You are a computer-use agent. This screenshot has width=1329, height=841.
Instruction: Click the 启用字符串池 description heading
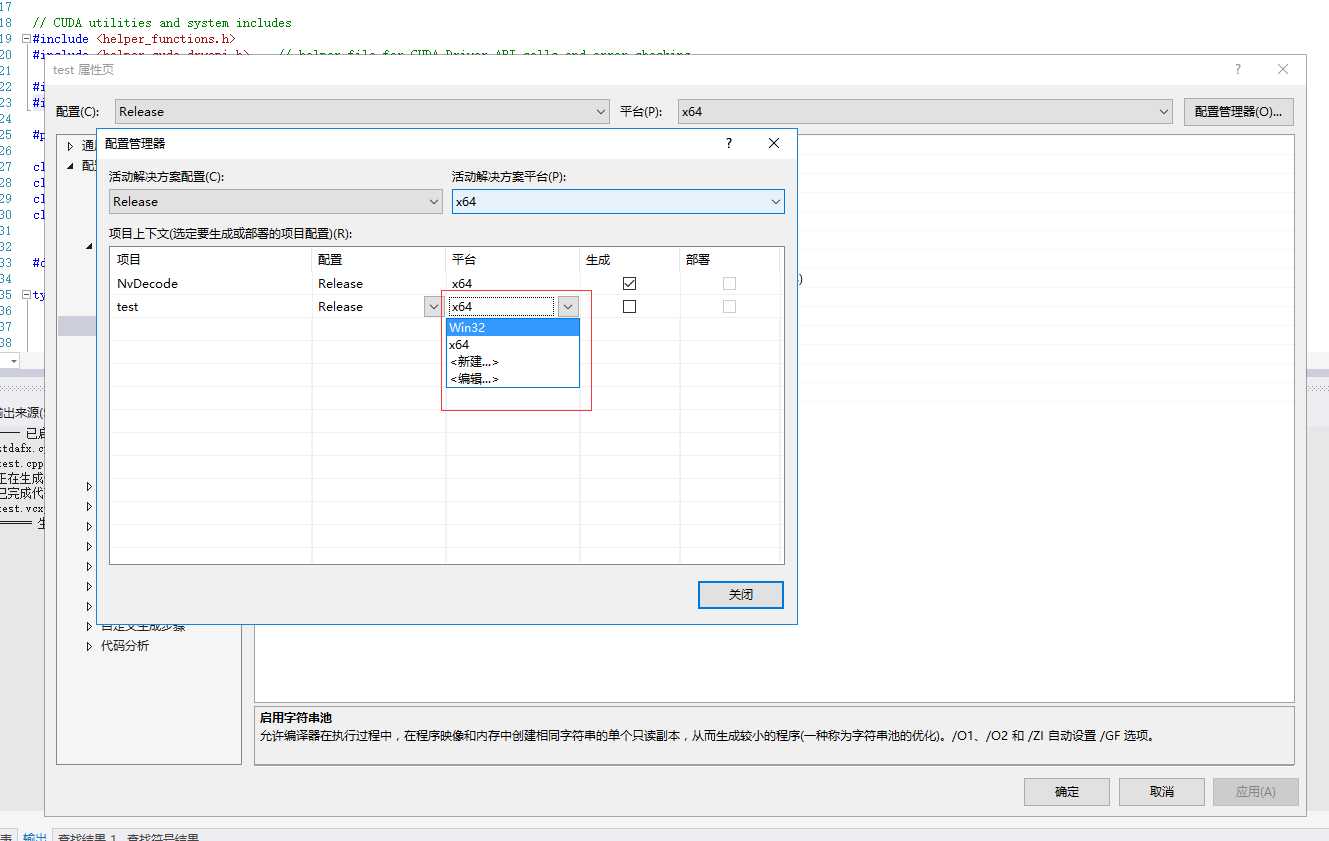point(295,717)
